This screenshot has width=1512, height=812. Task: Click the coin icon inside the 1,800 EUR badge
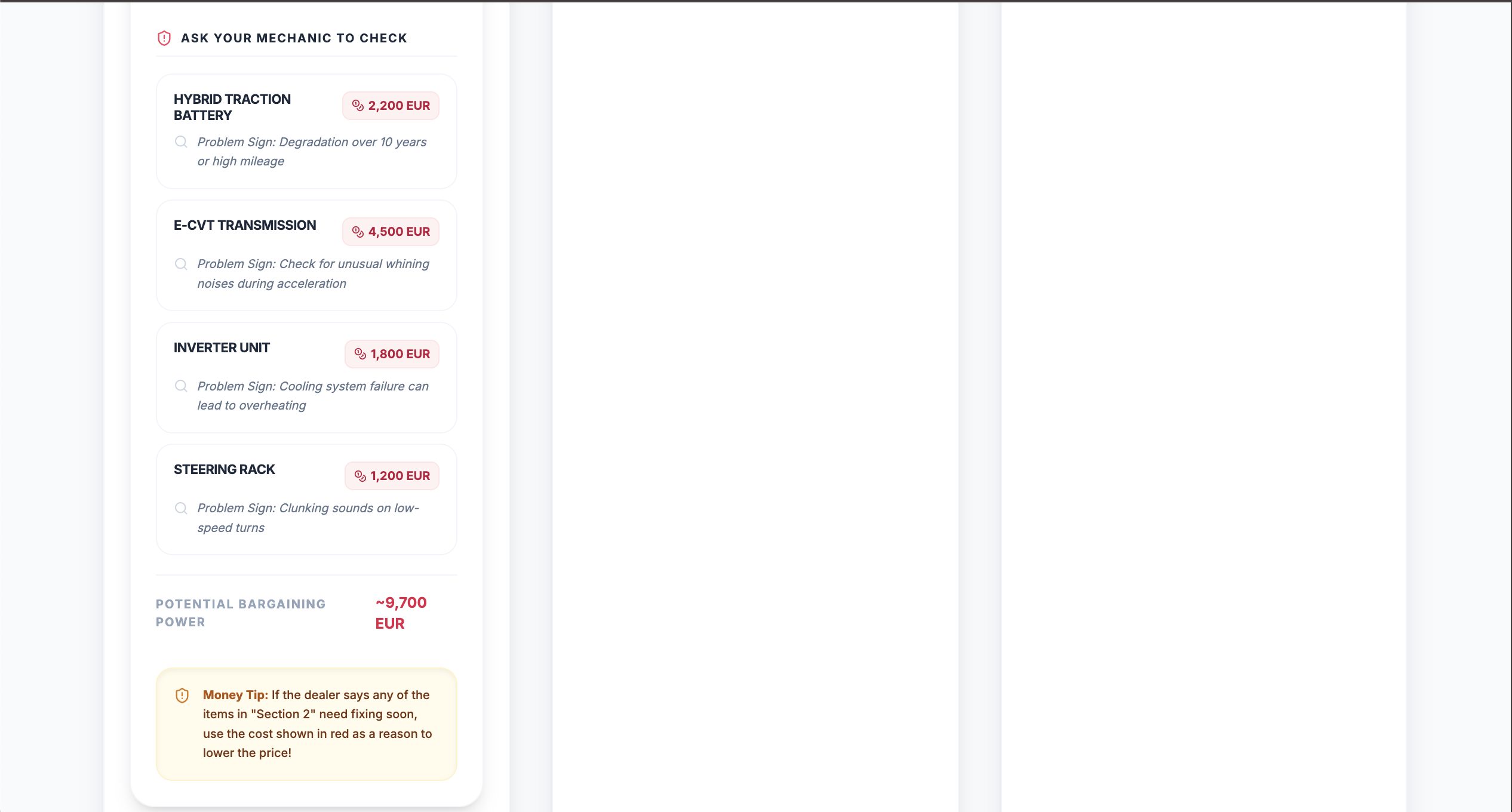(x=359, y=353)
